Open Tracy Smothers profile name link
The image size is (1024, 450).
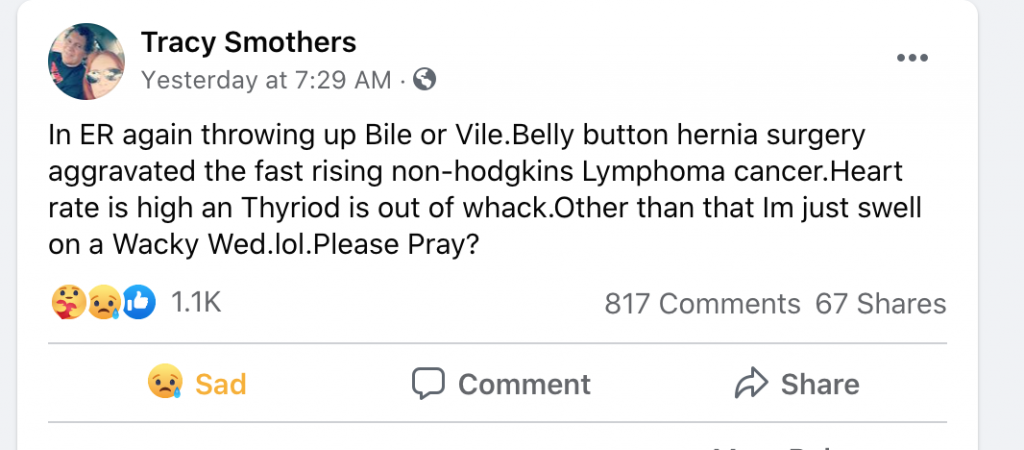click(x=248, y=42)
